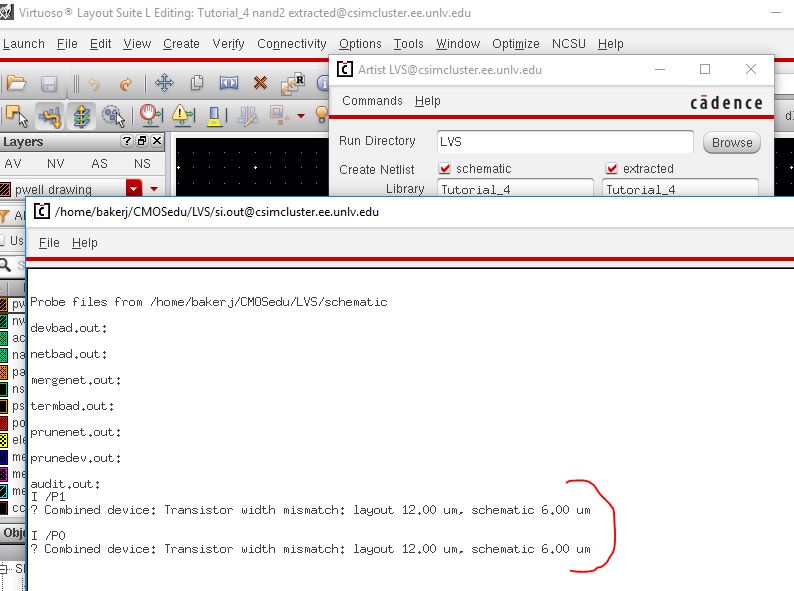Toggle AV all-visible in Layers panel
This screenshot has height=591, width=794.
pos(13,164)
